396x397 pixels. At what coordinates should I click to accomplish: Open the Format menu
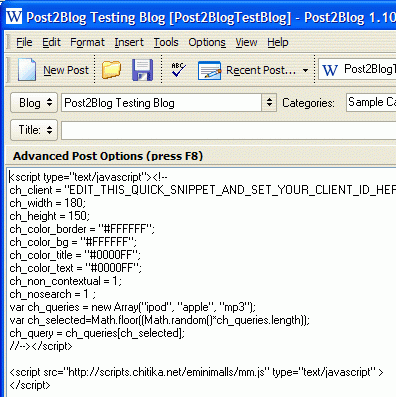pyautogui.click(x=87, y=42)
